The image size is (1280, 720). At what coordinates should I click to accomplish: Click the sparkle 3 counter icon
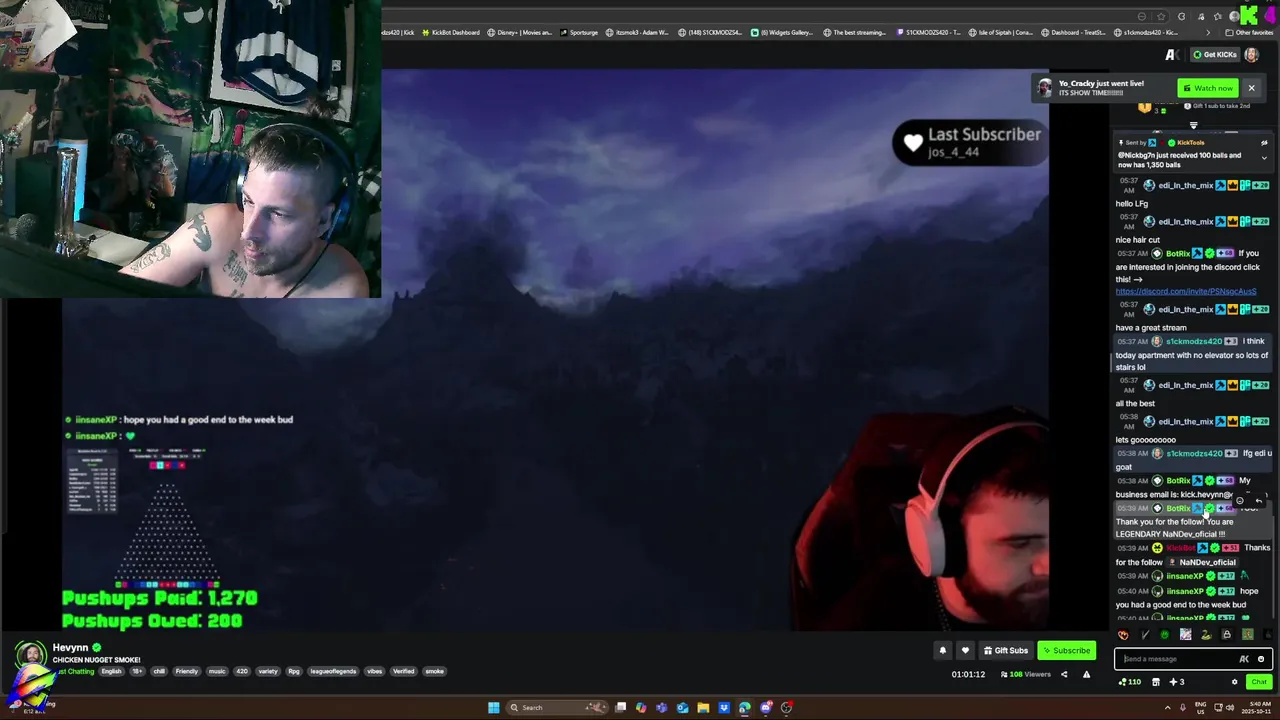click(x=1176, y=682)
